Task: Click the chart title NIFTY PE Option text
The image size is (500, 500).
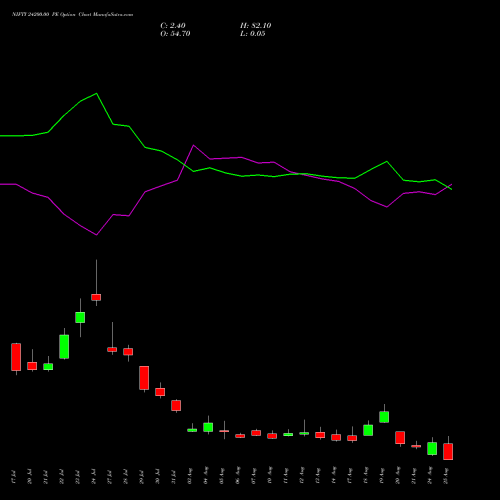Action: pyautogui.click(x=73, y=14)
